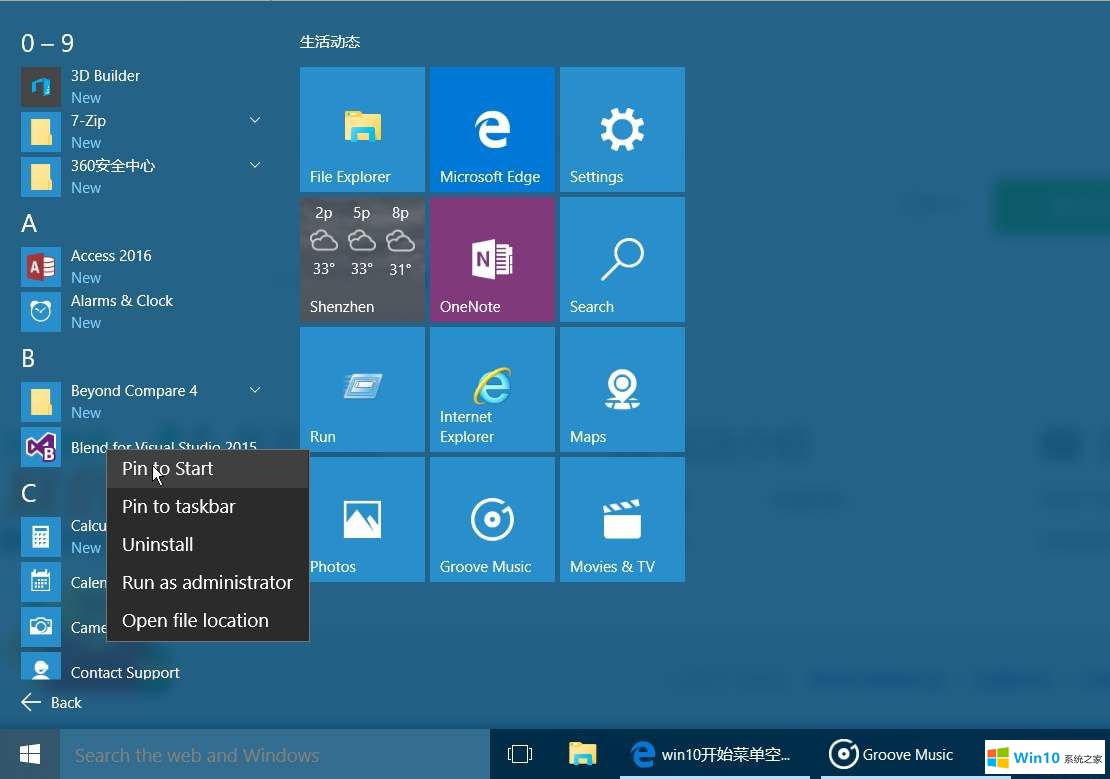Open the Calendar app icon
1110x779 pixels.
[x=40, y=582]
